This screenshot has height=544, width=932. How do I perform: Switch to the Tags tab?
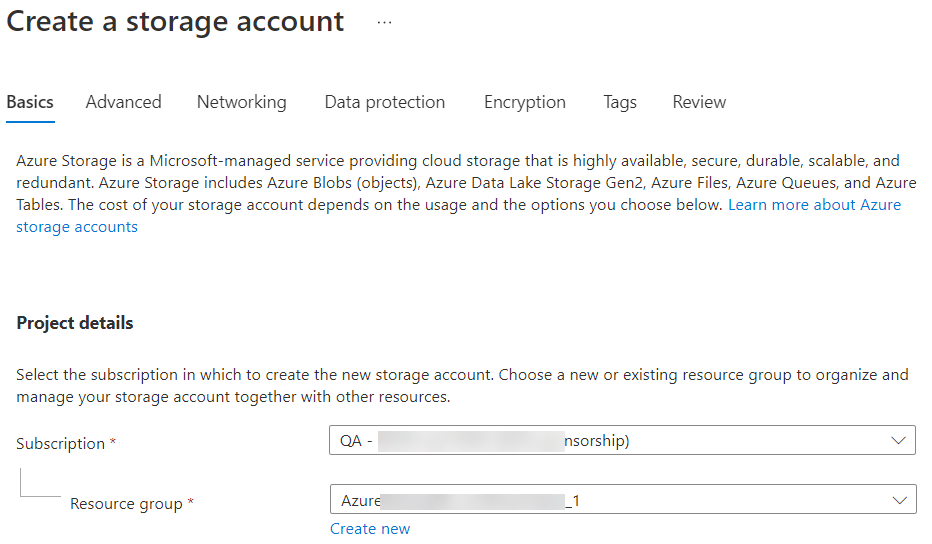(x=620, y=102)
